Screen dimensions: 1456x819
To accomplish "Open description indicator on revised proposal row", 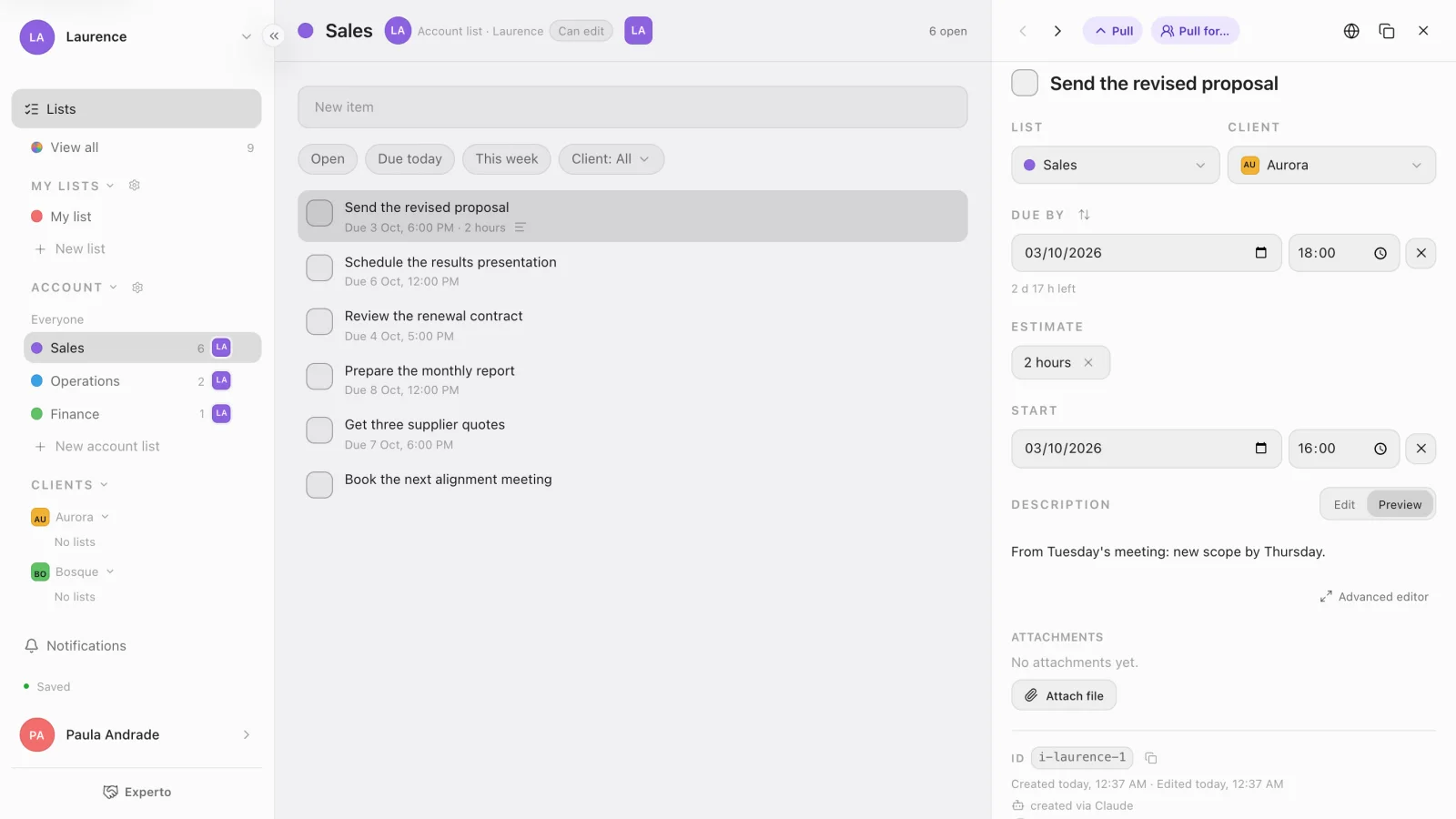I will 520,227.
